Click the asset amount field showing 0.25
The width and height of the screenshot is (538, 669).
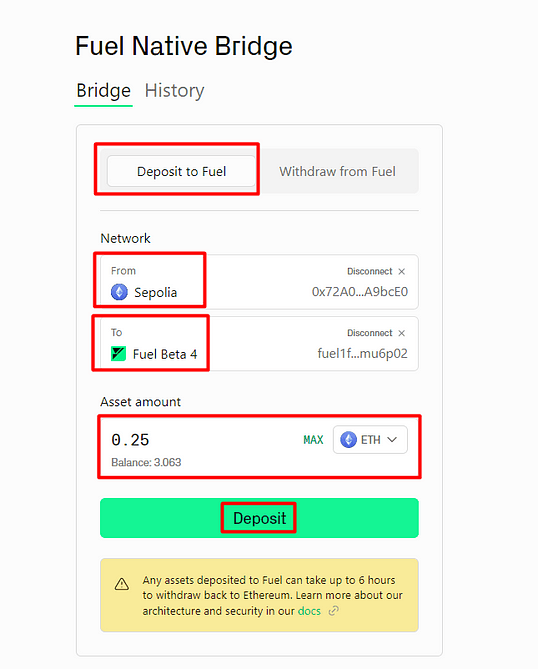[x=203, y=440]
